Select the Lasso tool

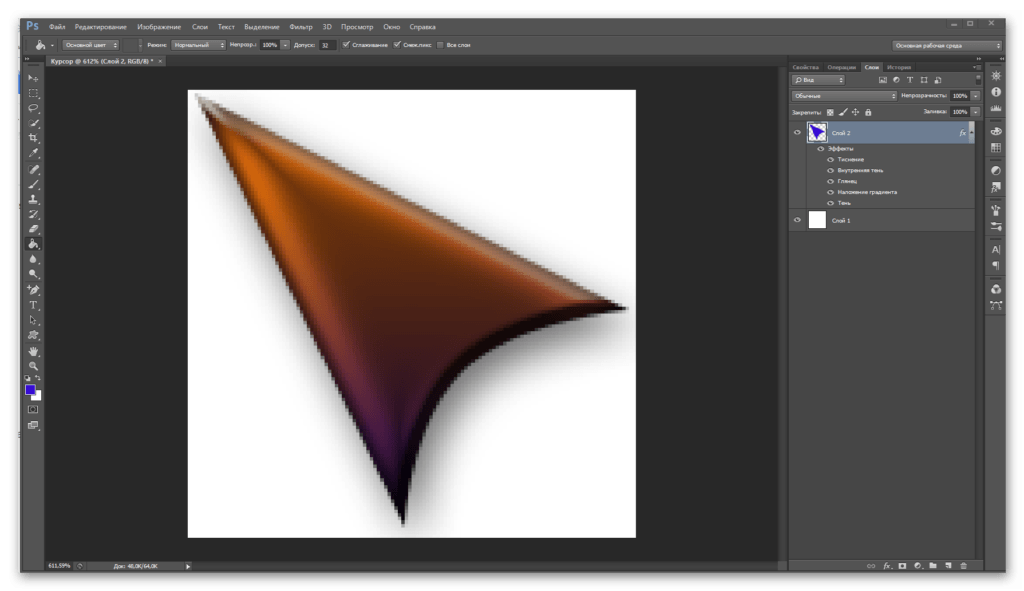[33, 108]
